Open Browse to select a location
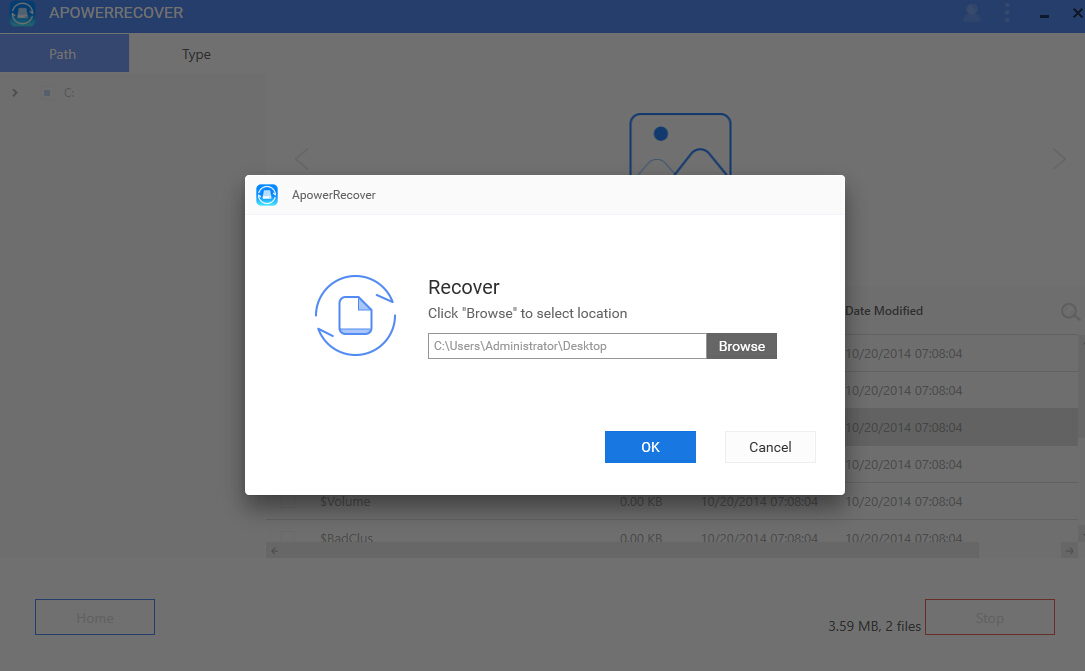 pyautogui.click(x=741, y=346)
